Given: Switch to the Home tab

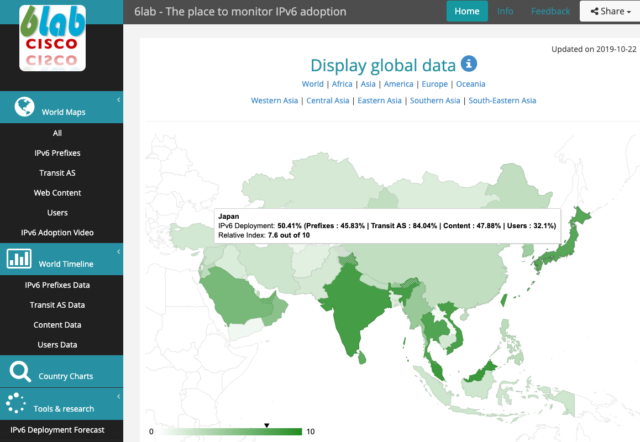Looking at the screenshot, I should (466, 11).
